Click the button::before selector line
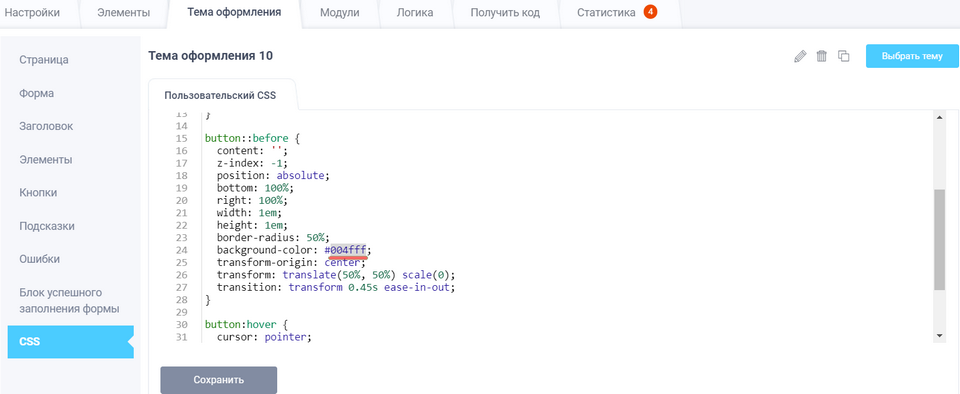Screen dimensions: 960x394 tap(252, 138)
